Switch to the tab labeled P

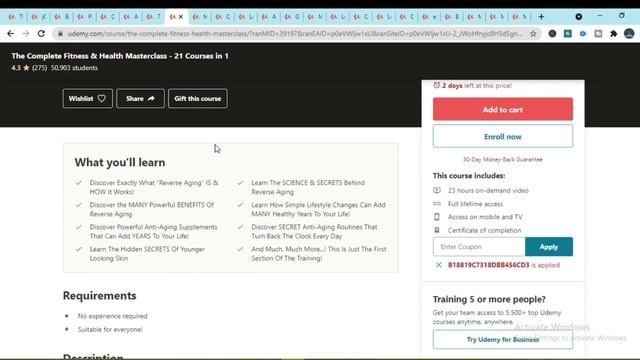click(x=84, y=17)
